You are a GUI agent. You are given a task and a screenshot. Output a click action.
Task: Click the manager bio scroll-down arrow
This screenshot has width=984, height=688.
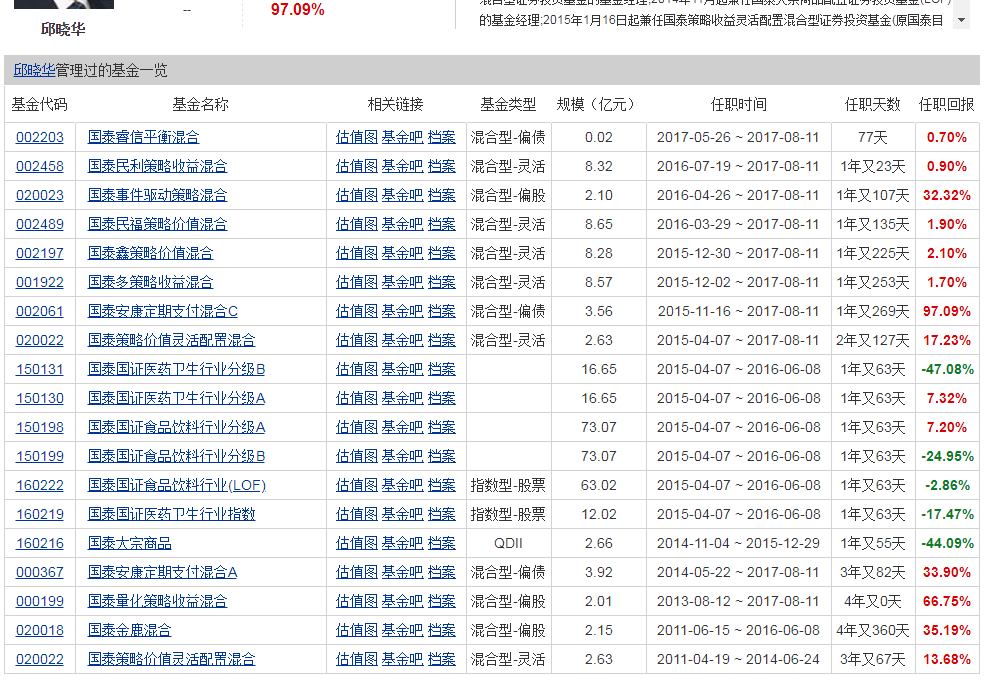(x=961, y=20)
